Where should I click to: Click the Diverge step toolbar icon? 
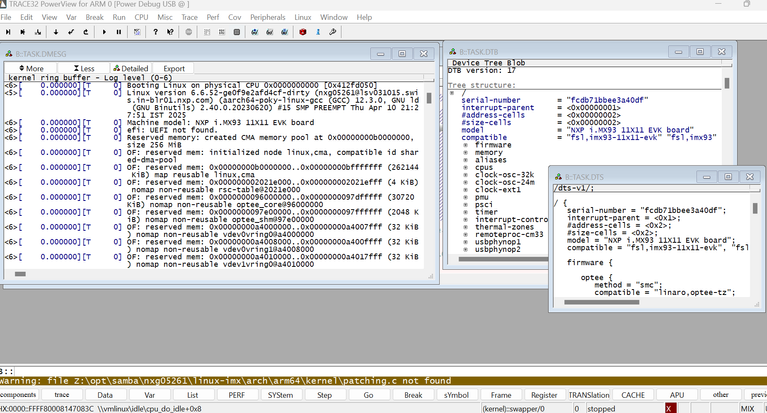pyautogui.click(x=38, y=32)
